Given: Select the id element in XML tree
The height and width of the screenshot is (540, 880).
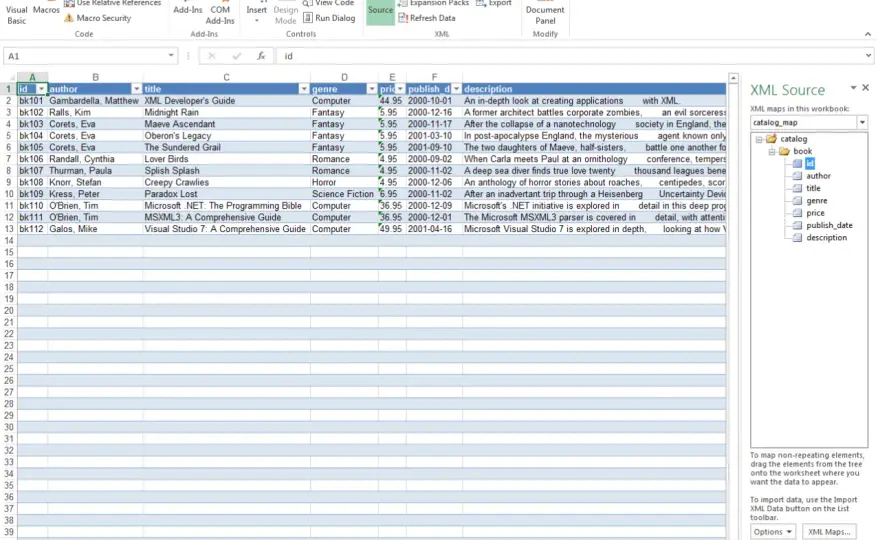Looking at the screenshot, I should point(810,163).
